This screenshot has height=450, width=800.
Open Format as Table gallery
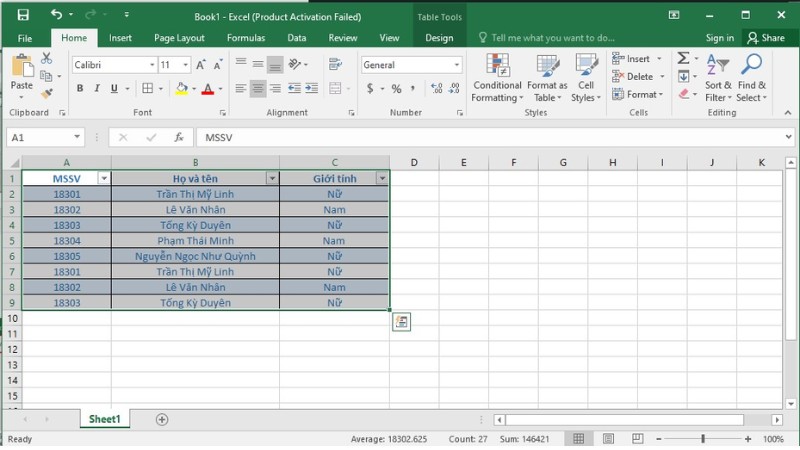547,78
